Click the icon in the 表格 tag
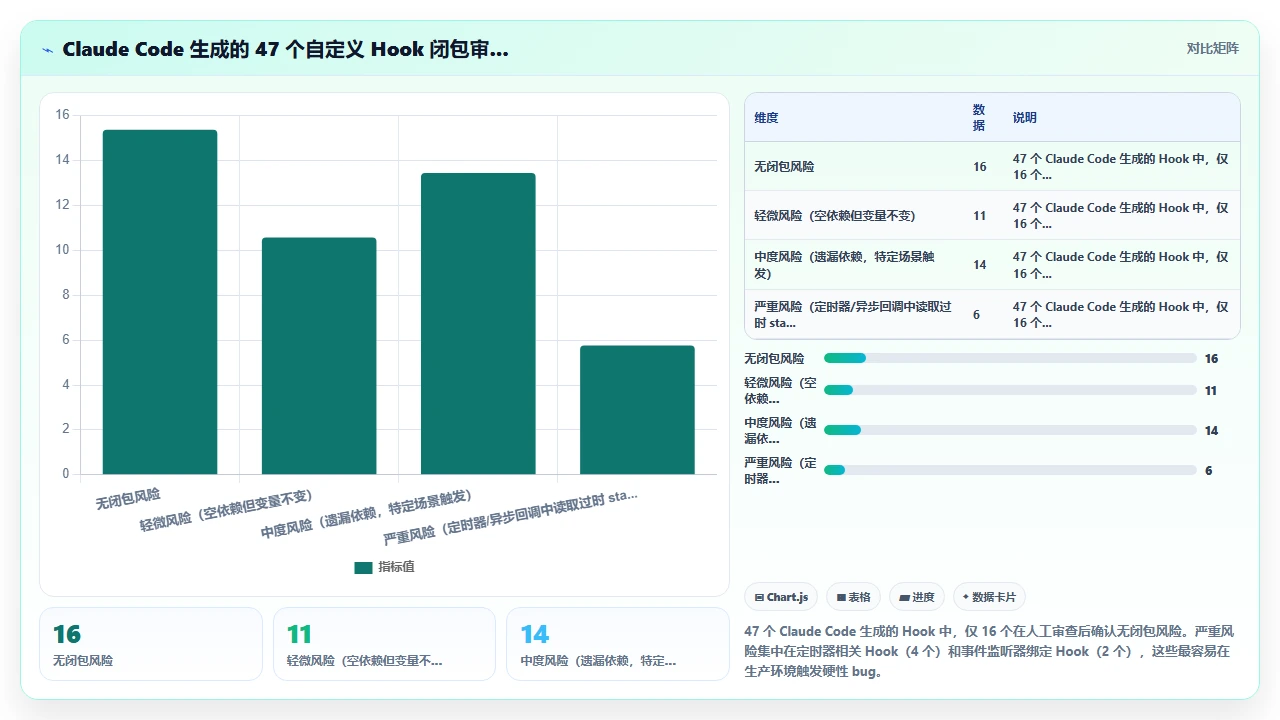 pyautogui.click(x=842, y=598)
